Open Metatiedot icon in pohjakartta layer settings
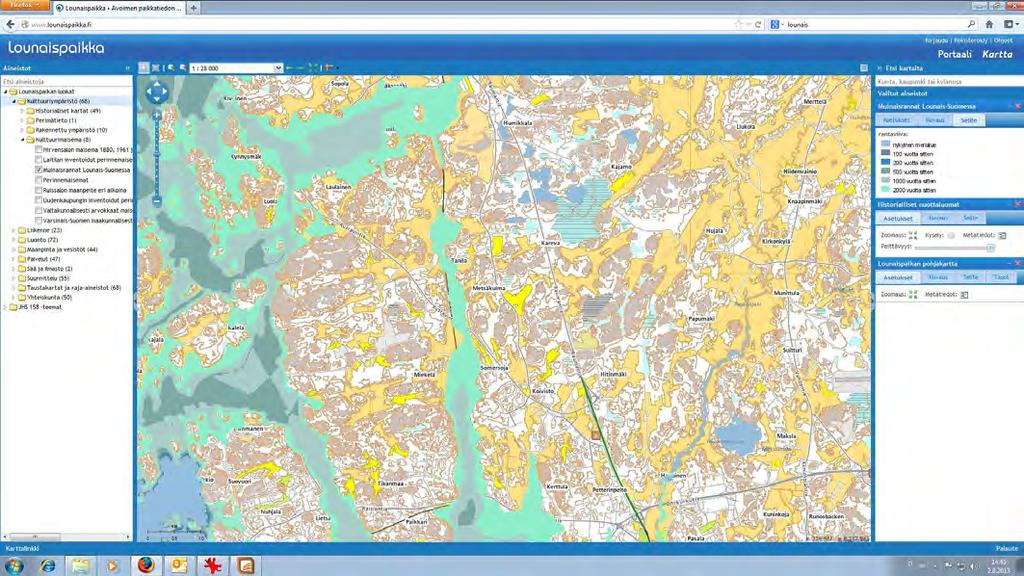Image resolution: width=1024 pixels, height=576 pixels. [x=965, y=295]
